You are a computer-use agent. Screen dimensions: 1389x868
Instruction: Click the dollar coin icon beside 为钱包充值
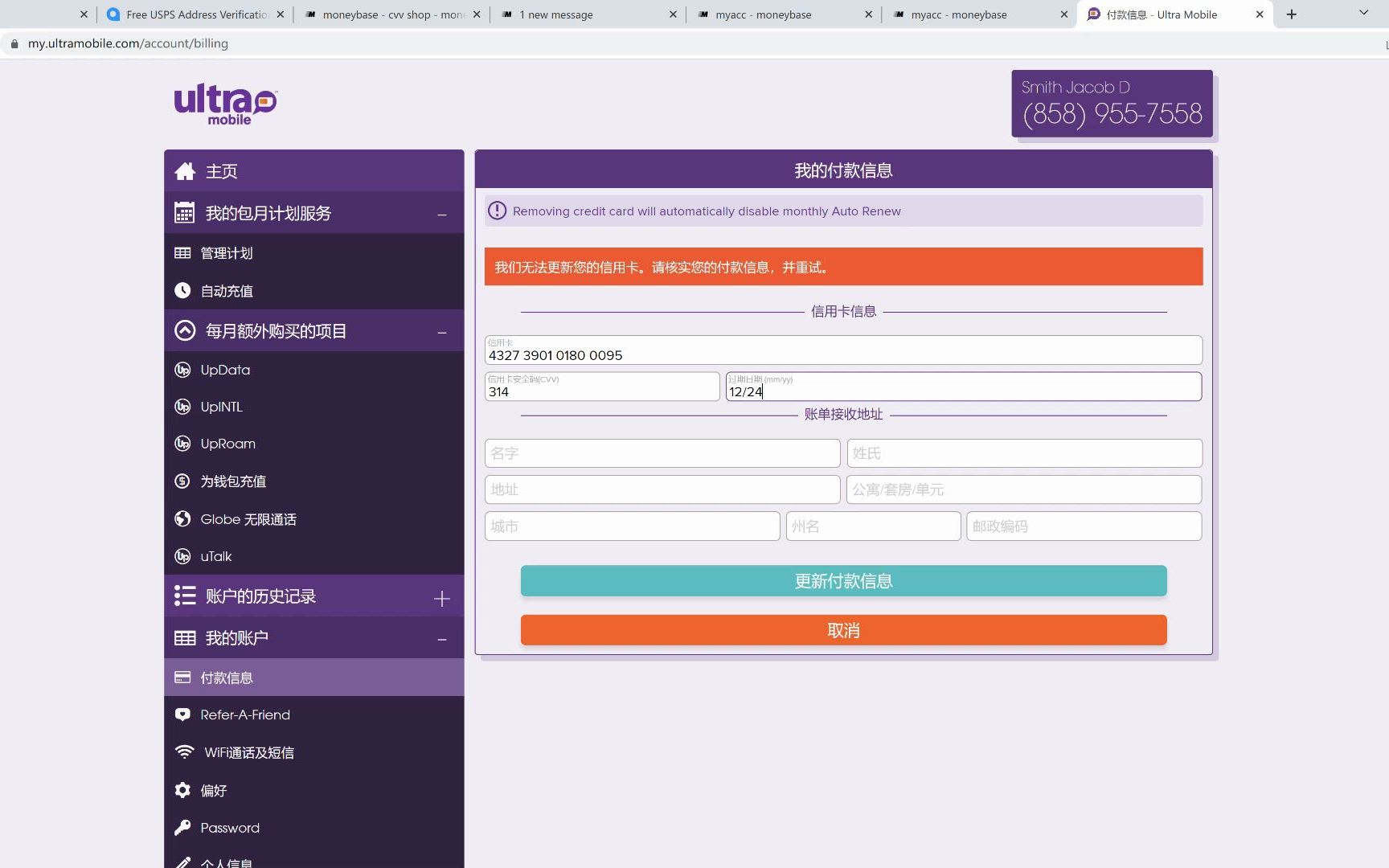point(182,481)
